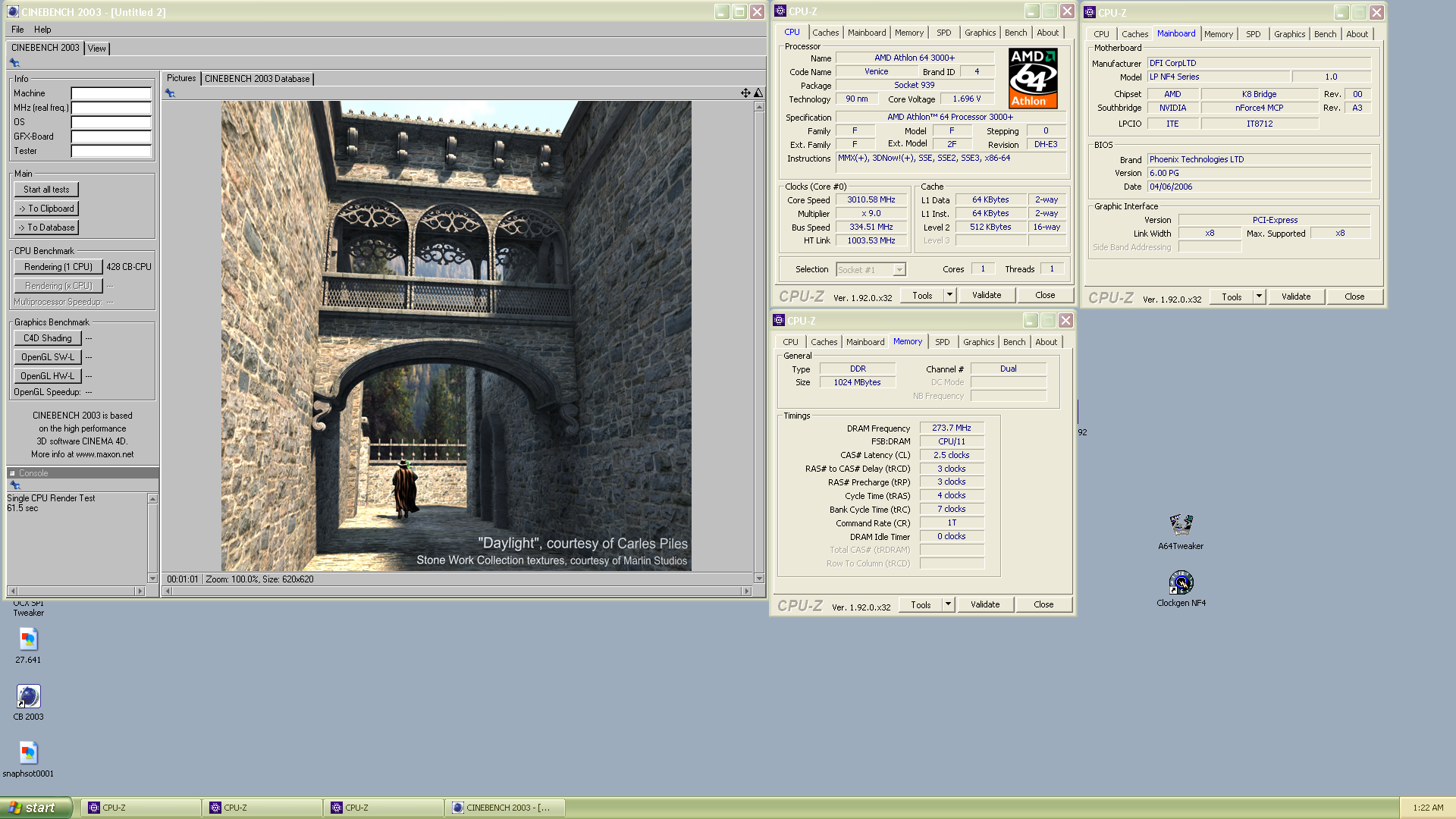The height and width of the screenshot is (819, 1456).
Task: Click the move/pan icon above the rendered picture
Action: [745, 93]
